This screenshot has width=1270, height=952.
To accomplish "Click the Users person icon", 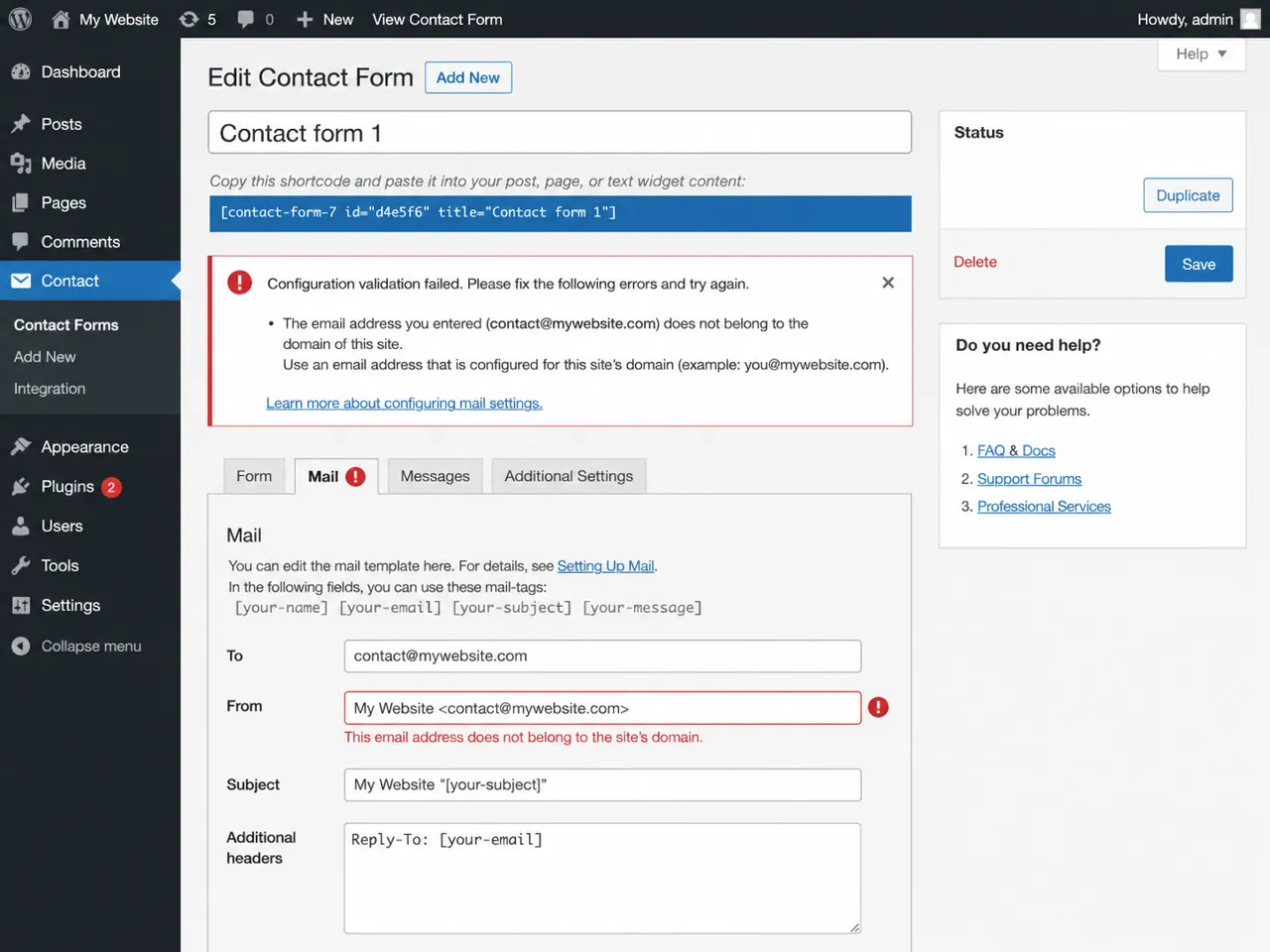I will tap(21, 526).
